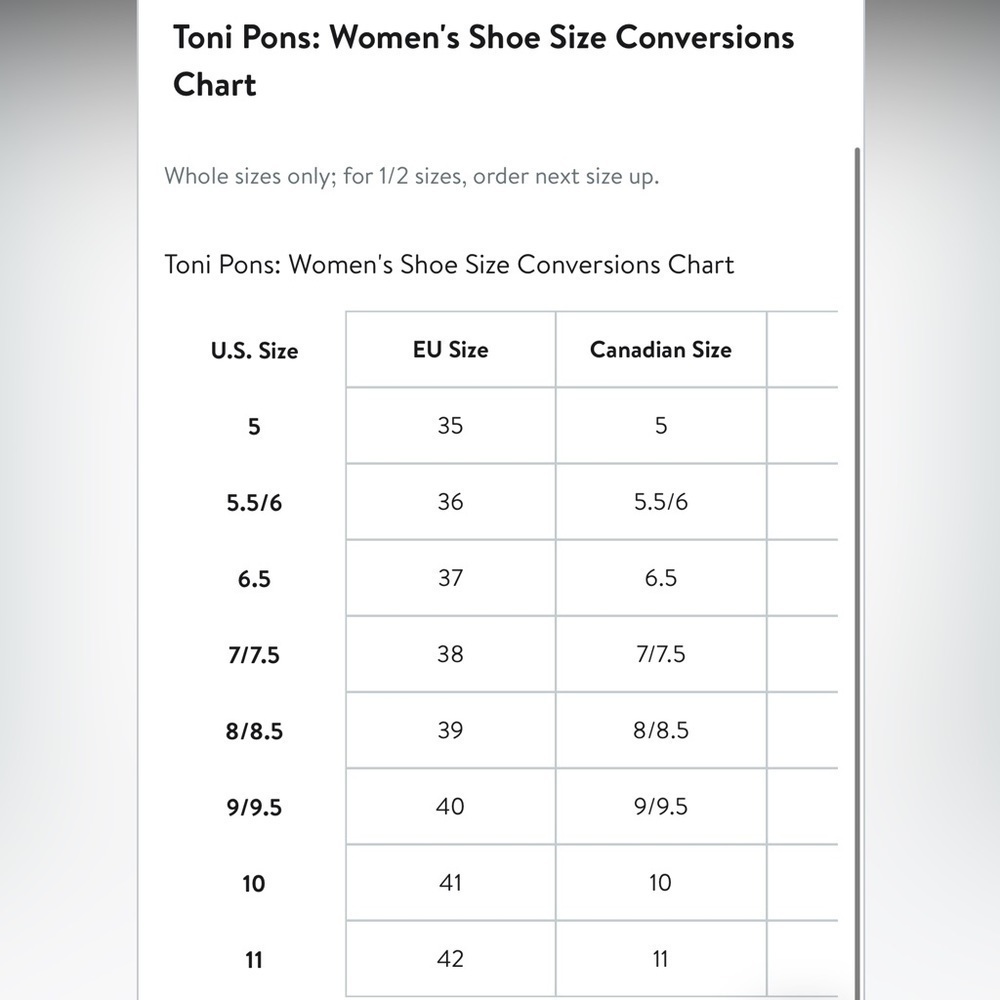The image size is (1000, 1000).
Task: Select the EU Size column header
Action: pyautogui.click(x=450, y=349)
